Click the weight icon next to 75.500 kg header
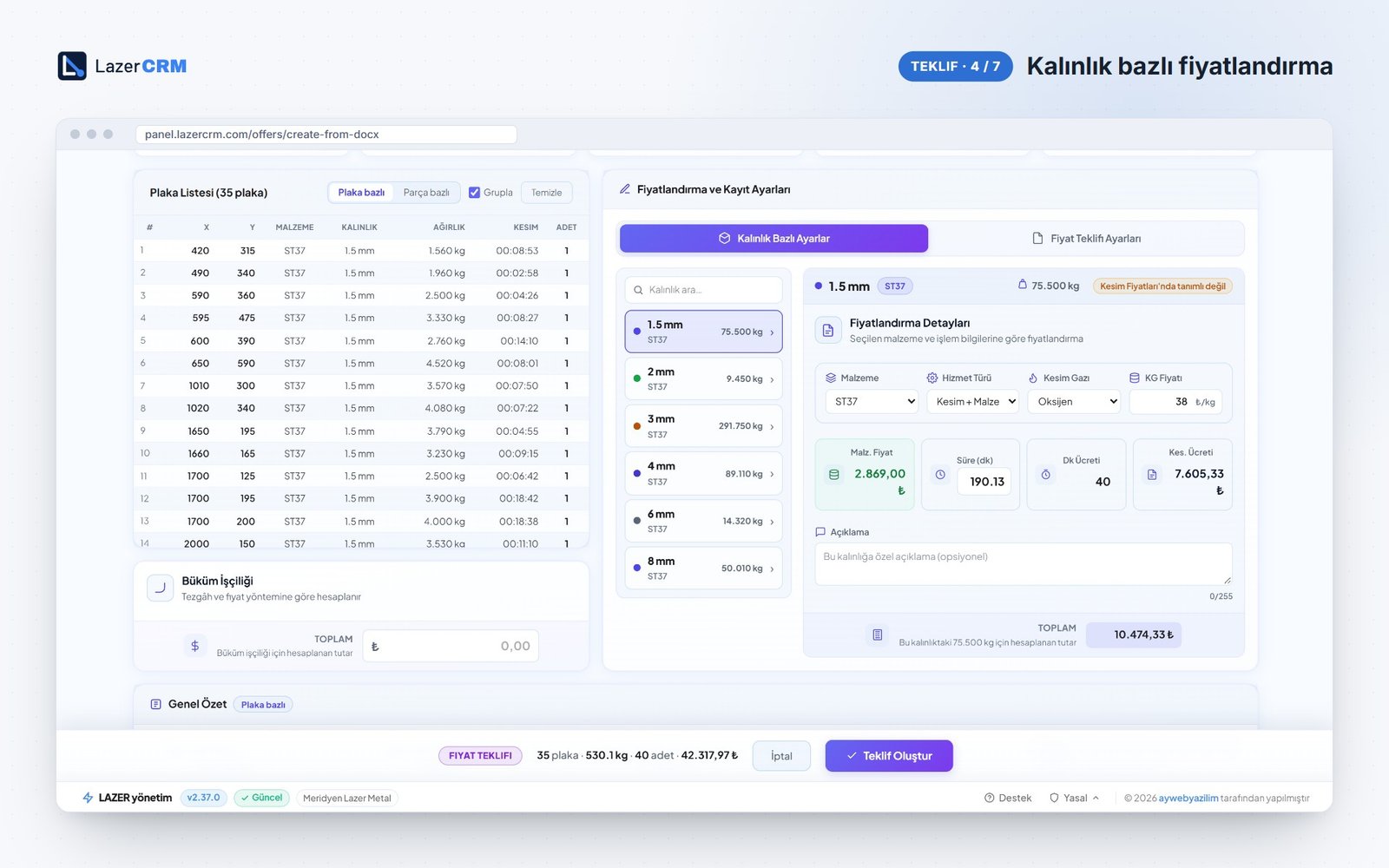This screenshot has height=868, width=1389. point(1022,285)
